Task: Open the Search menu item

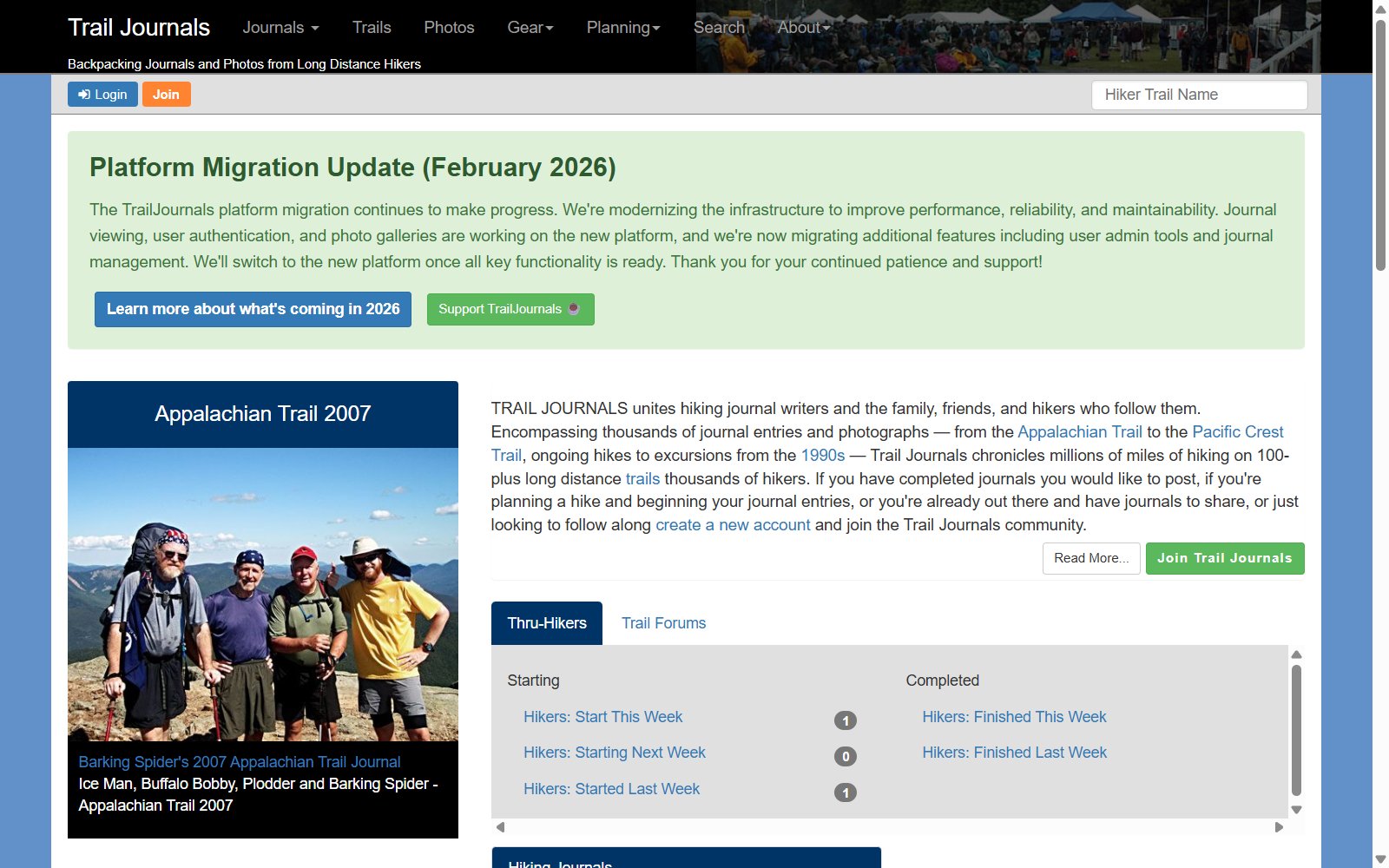Action: (719, 28)
